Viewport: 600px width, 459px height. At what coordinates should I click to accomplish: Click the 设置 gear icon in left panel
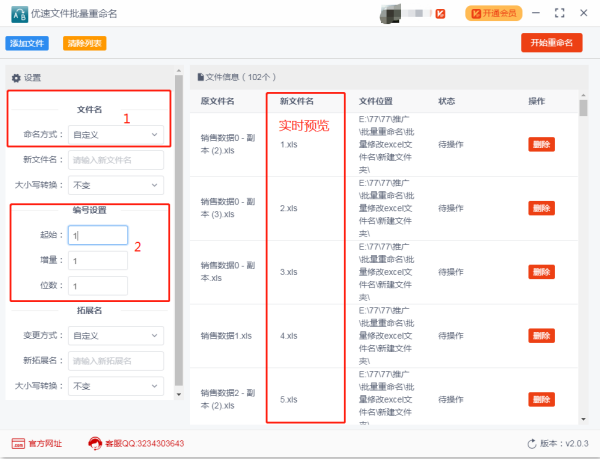click(x=16, y=78)
